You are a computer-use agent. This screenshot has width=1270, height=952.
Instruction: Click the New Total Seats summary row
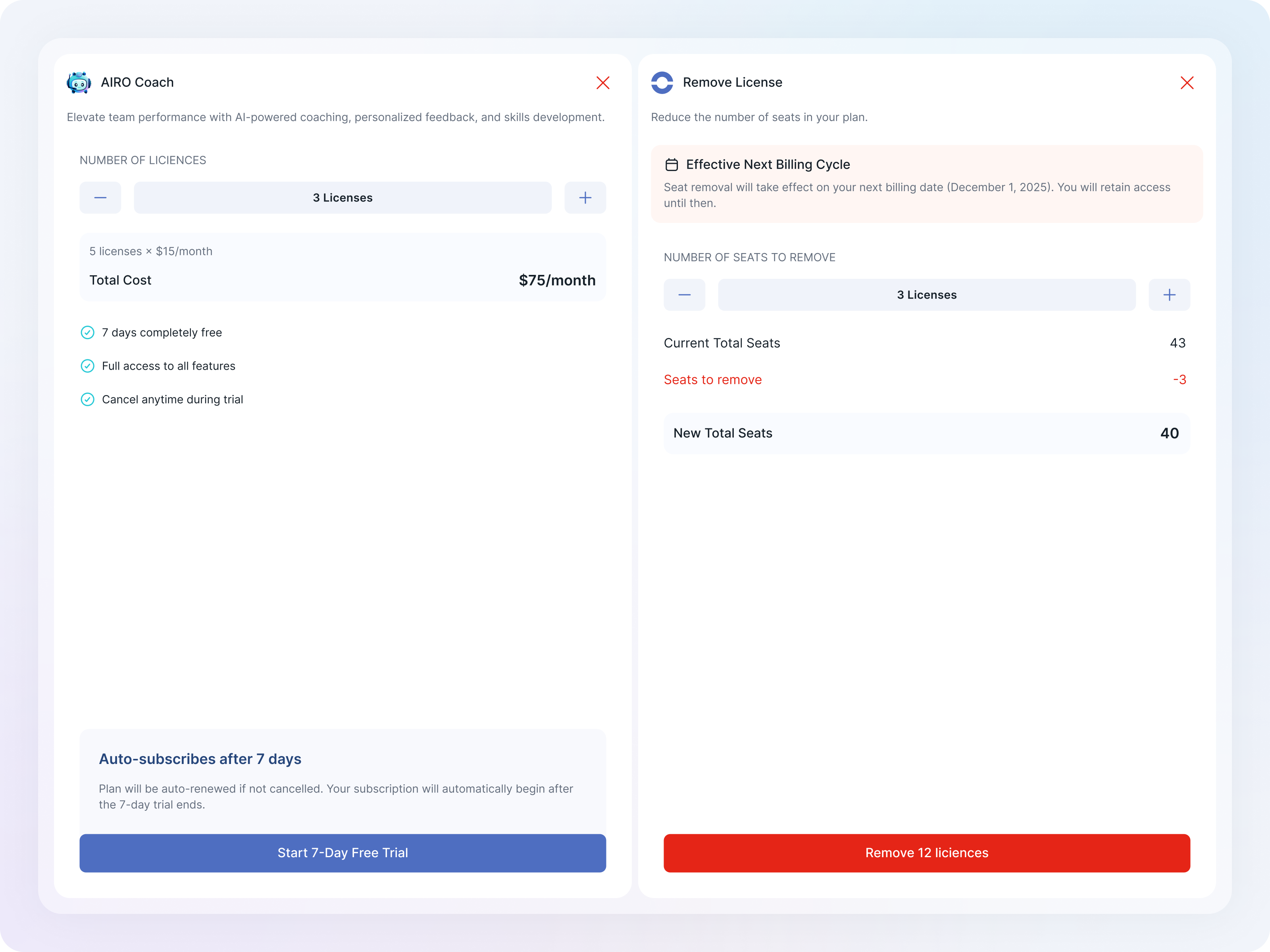(x=926, y=433)
